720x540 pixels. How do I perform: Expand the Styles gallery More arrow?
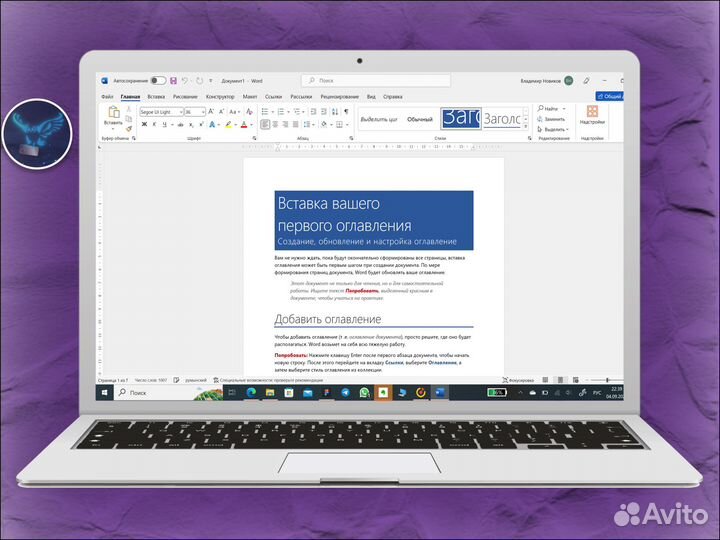(x=526, y=126)
